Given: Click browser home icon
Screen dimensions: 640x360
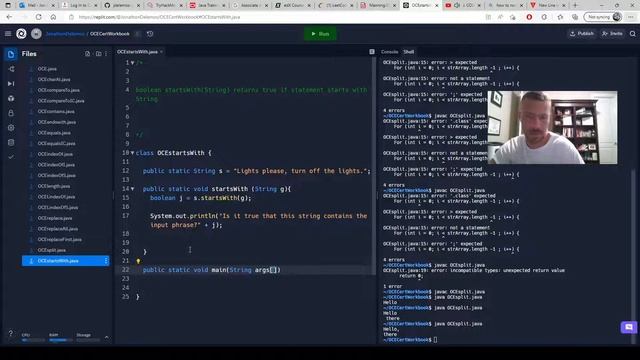Looking at the screenshot, I should (53, 17).
